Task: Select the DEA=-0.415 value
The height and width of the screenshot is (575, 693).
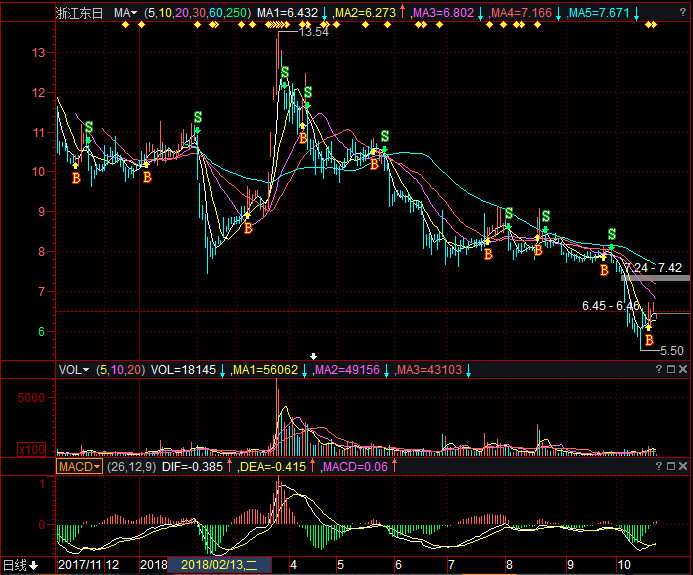Action: [273, 467]
